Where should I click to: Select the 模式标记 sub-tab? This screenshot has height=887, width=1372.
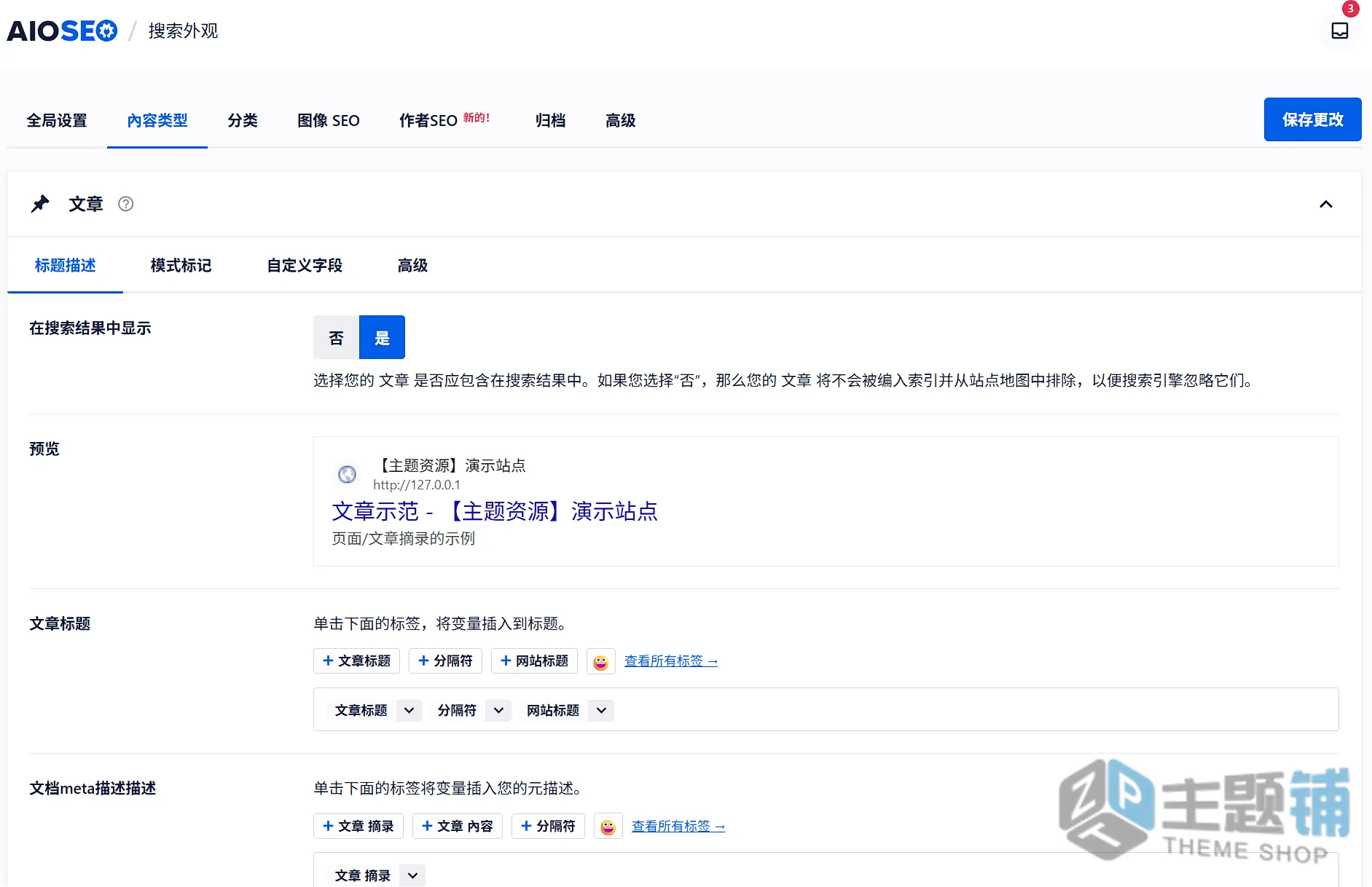[x=181, y=265]
